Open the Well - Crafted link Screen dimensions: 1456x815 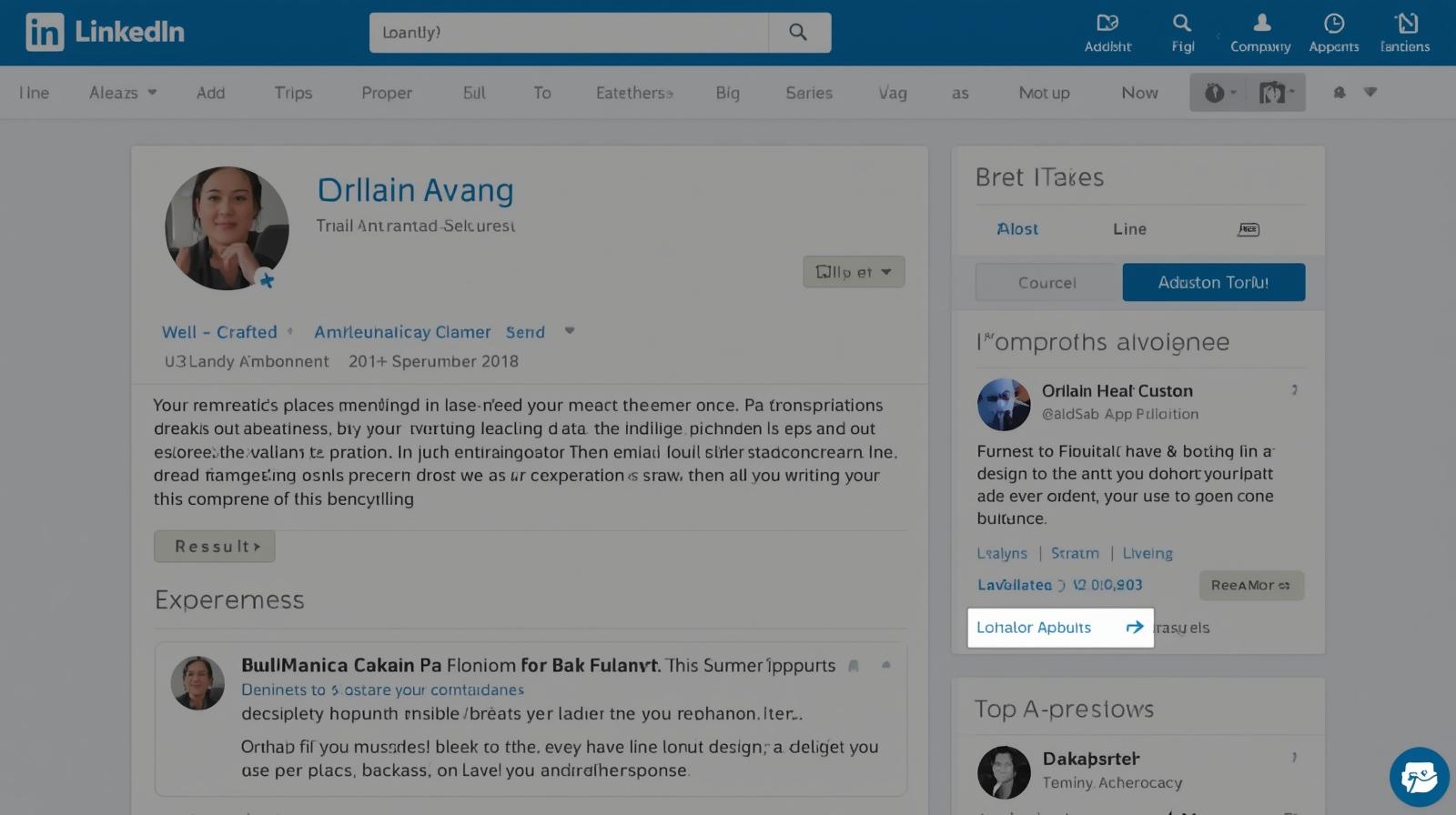pos(219,332)
